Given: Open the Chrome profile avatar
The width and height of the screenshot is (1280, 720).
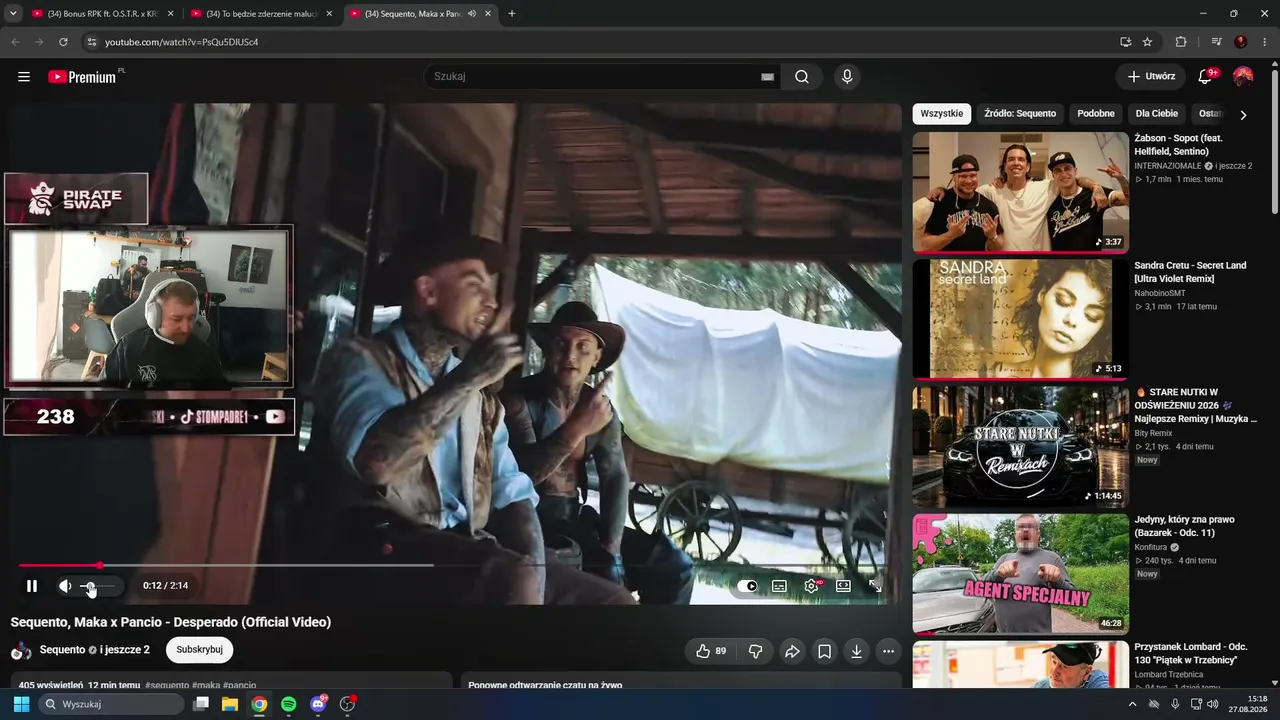Looking at the screenshot, I should tap(1241, 42).
